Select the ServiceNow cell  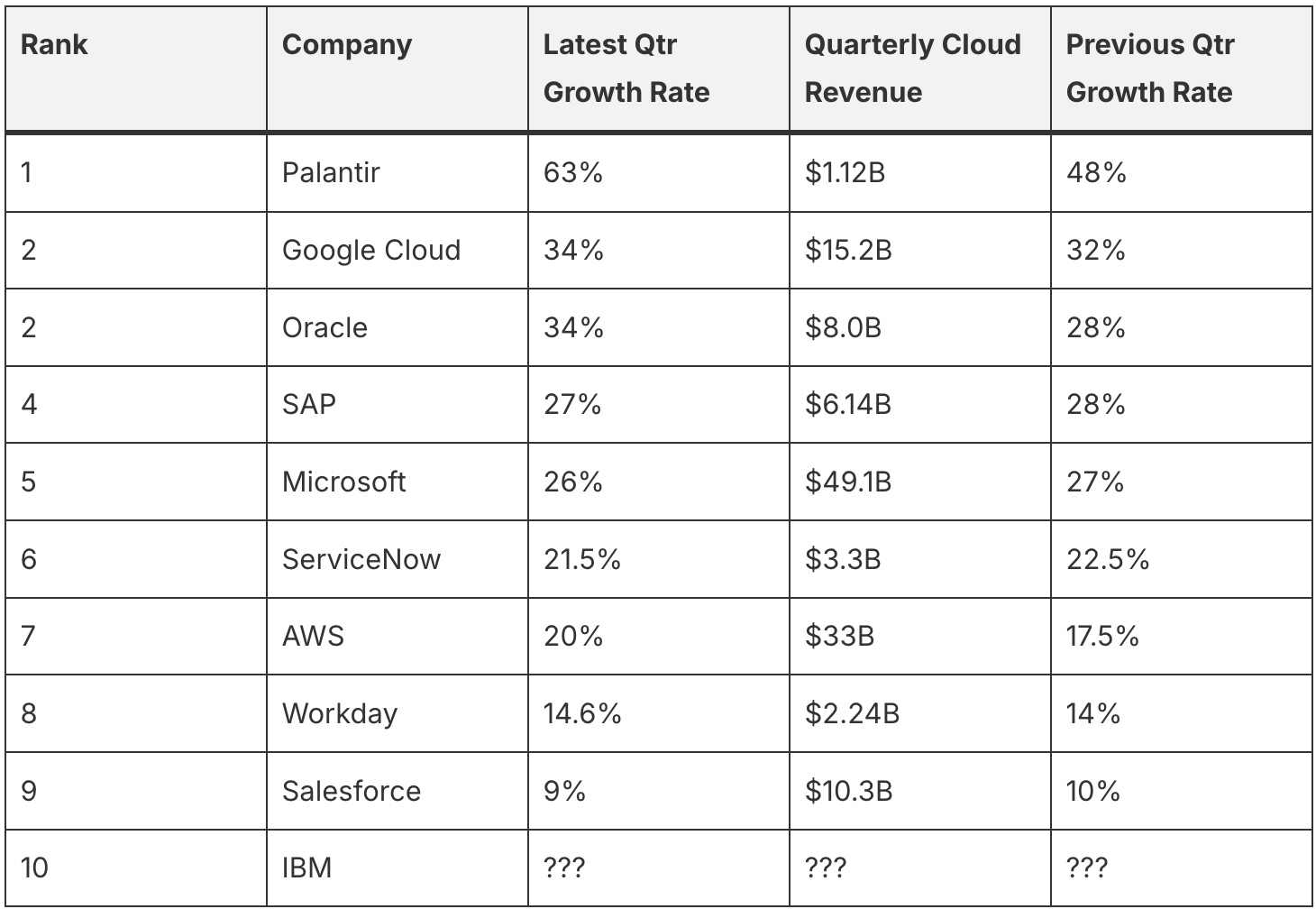[x=361, y=559]
